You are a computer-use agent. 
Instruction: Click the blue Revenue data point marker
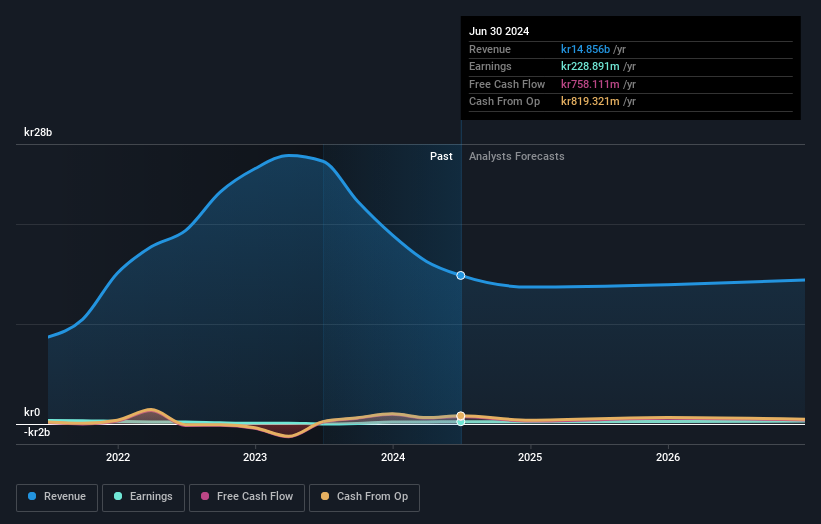pyautogui.click(x=461, y=275)
